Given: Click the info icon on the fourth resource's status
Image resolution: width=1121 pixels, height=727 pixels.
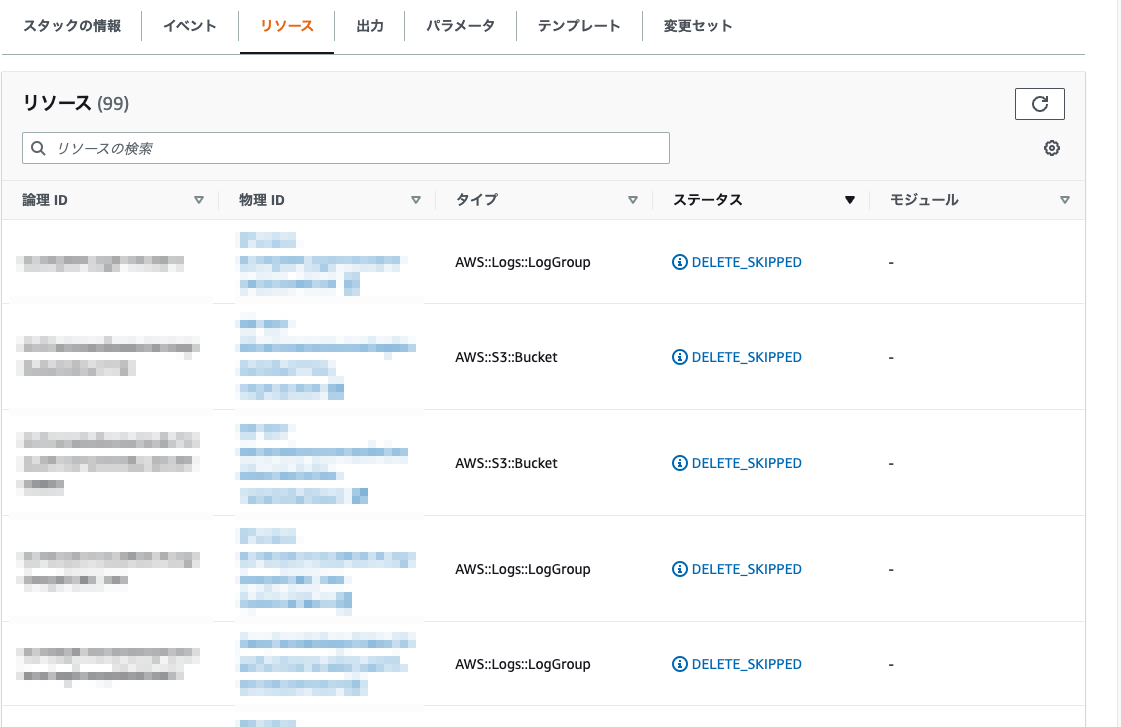Looking at the screenshot, I should point(679,568).
